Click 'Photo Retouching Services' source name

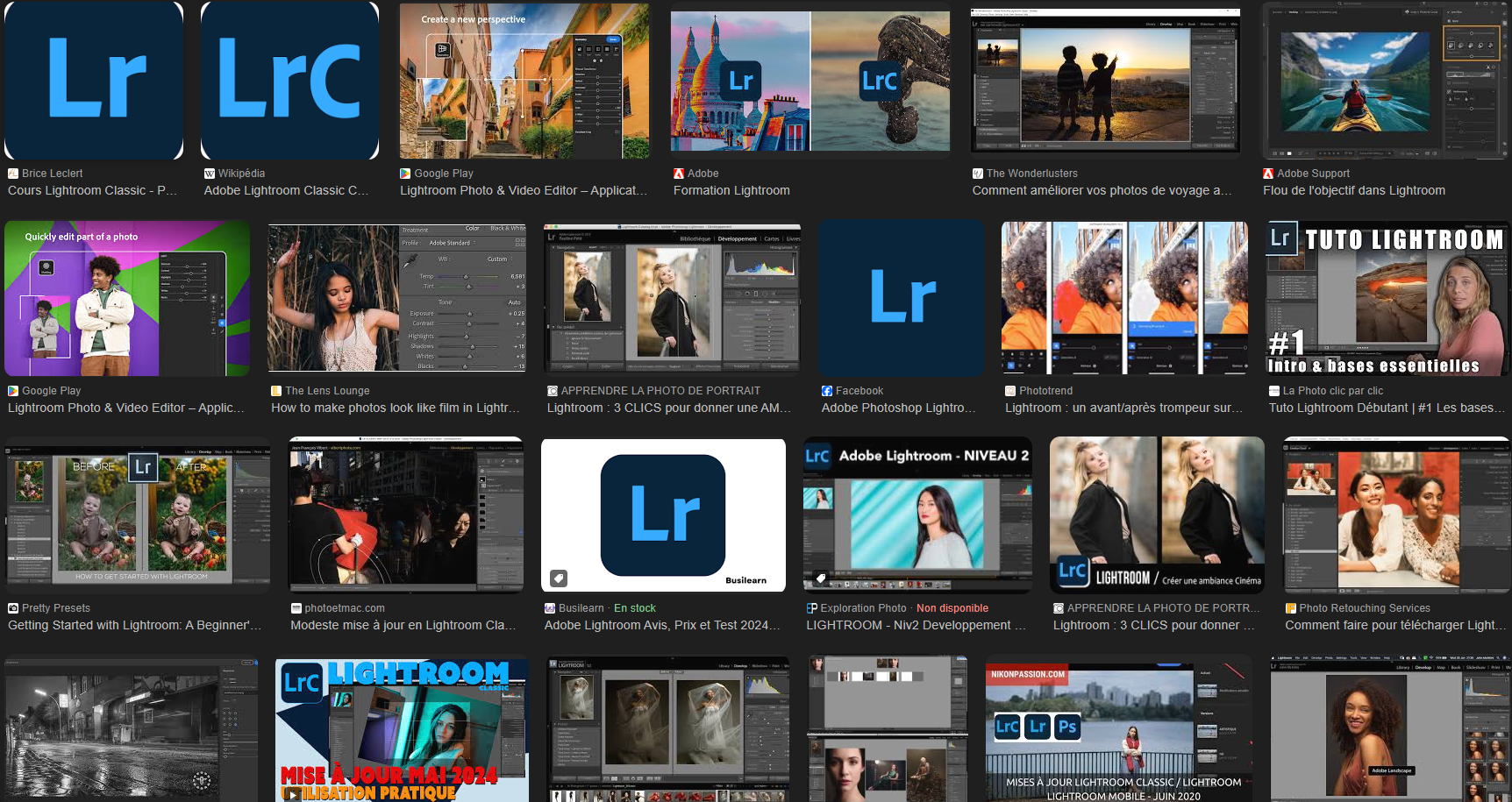[1365, 608]
